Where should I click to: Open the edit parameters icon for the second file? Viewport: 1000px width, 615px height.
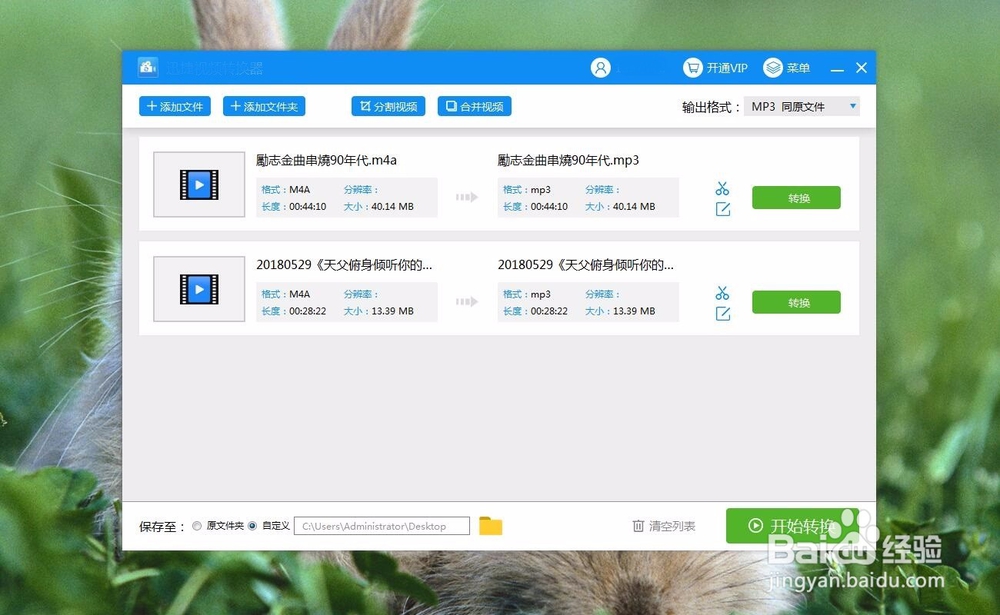click(722, 312)
